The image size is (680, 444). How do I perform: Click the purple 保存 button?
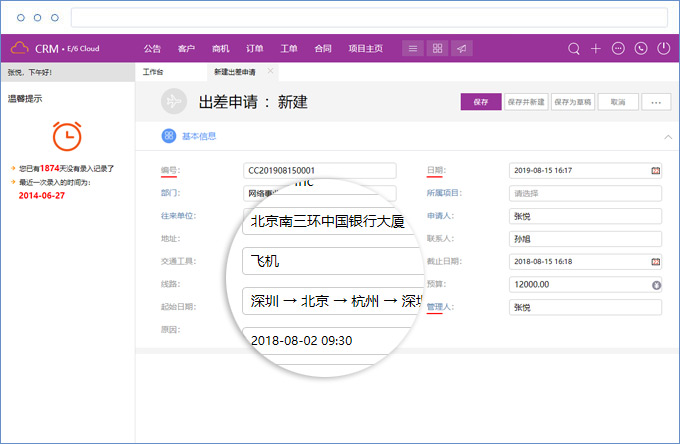(x=481, y=101)
